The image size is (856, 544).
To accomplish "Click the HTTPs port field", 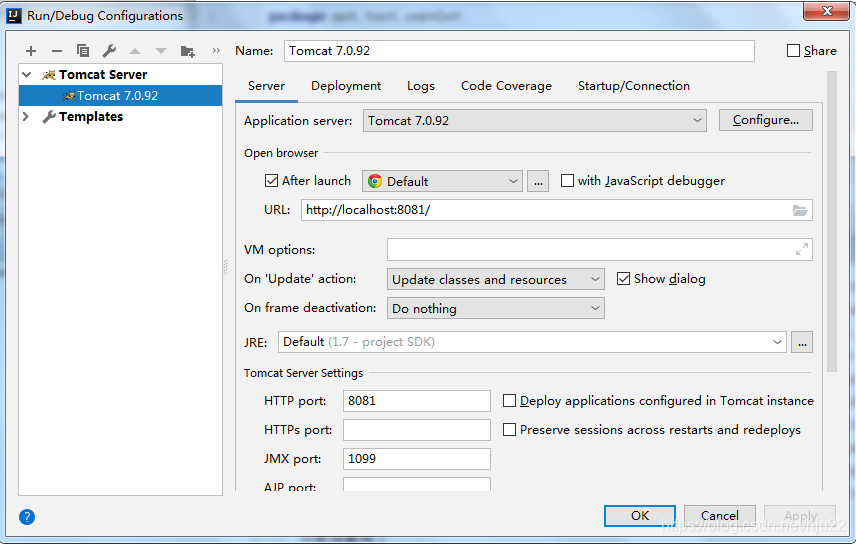I will click(x=417, y=430).
